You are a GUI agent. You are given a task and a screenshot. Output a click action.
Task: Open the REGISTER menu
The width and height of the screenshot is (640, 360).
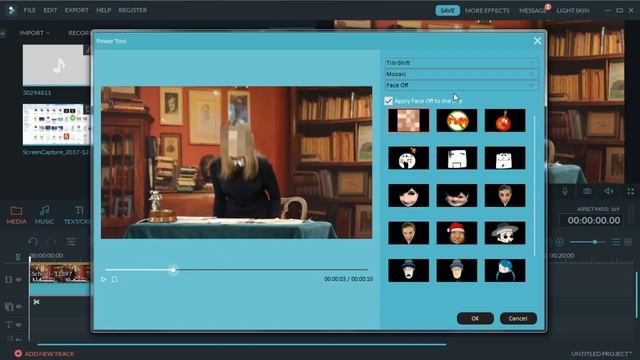[x=133, y=10]
